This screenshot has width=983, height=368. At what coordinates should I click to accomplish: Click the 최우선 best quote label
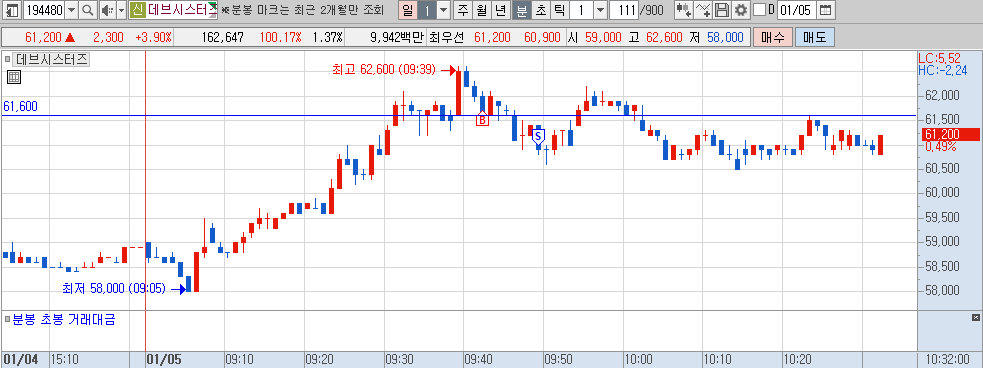point(446,37)
